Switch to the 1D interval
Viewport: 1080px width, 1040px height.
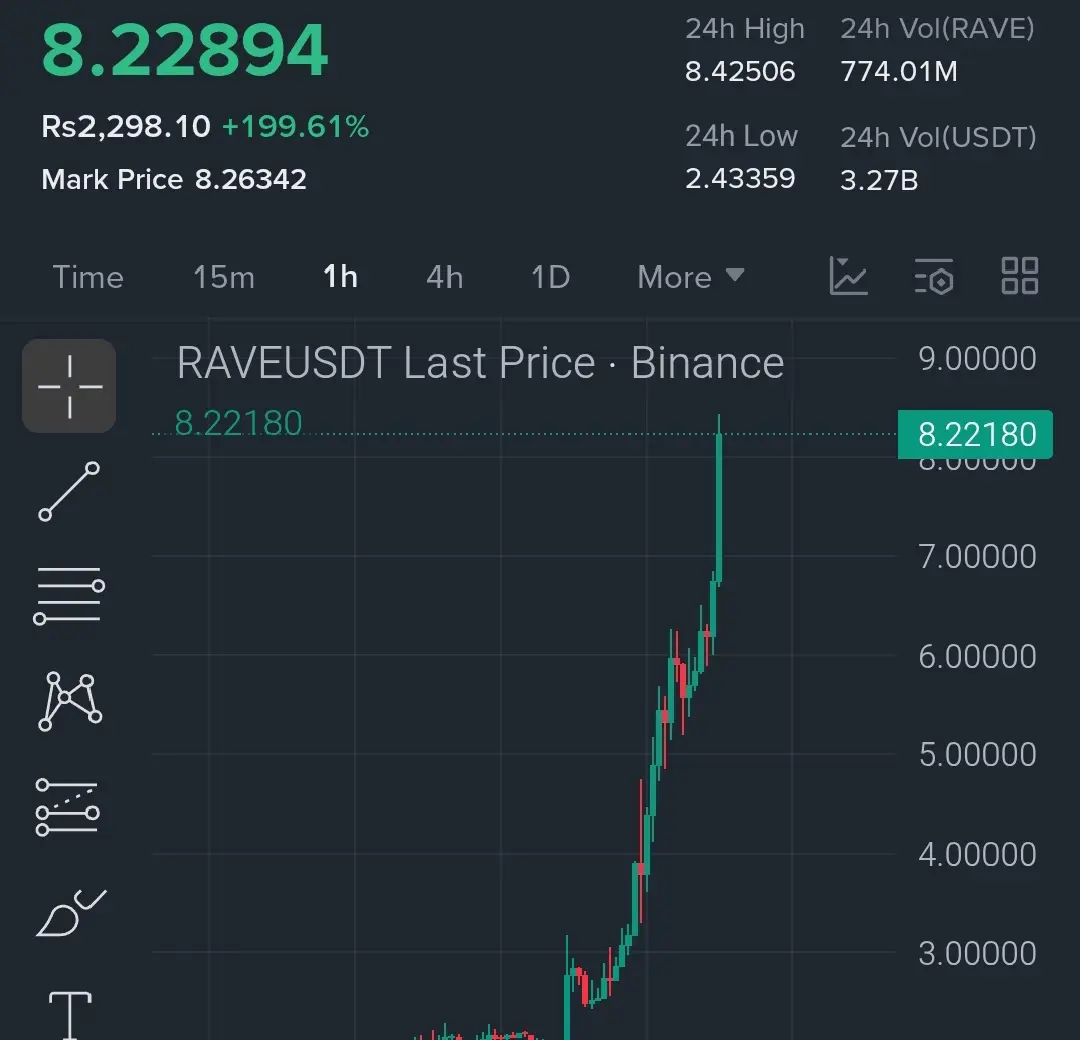(550, 277)
